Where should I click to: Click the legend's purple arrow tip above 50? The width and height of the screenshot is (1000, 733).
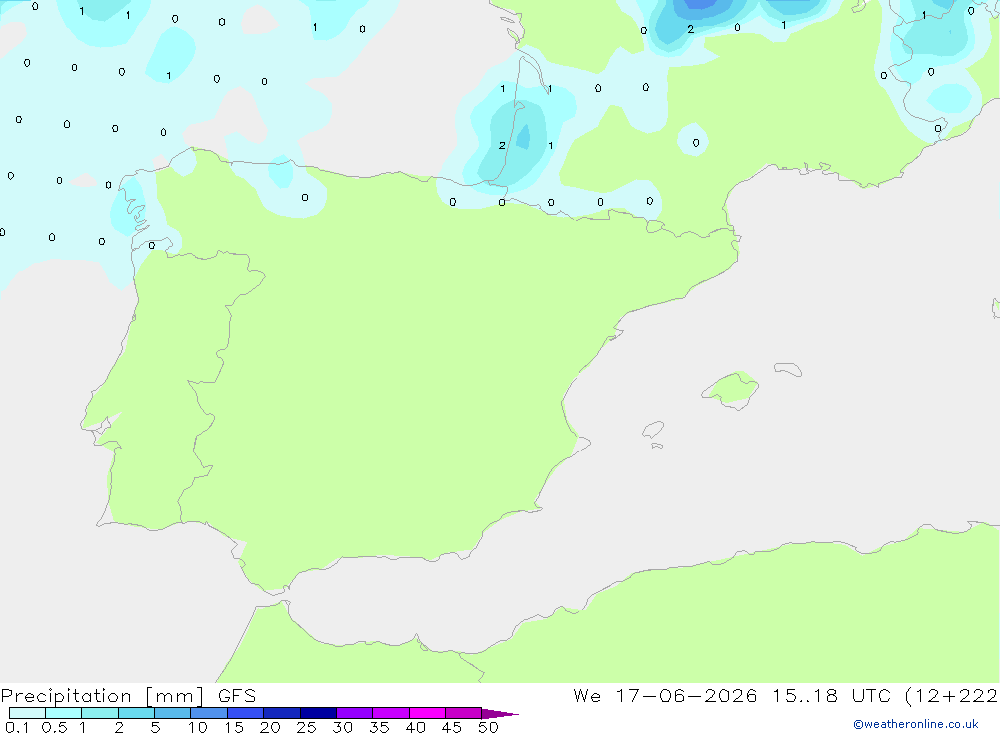click(499, 713)
